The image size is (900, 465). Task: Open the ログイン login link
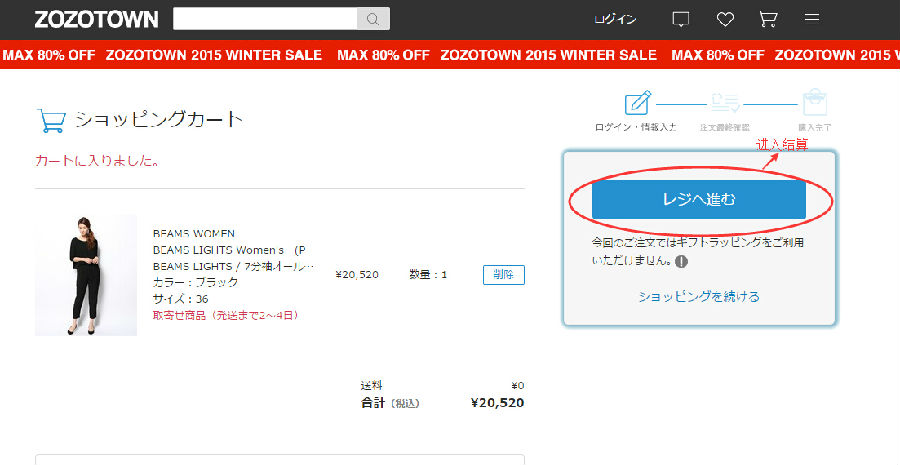(615, 20)
